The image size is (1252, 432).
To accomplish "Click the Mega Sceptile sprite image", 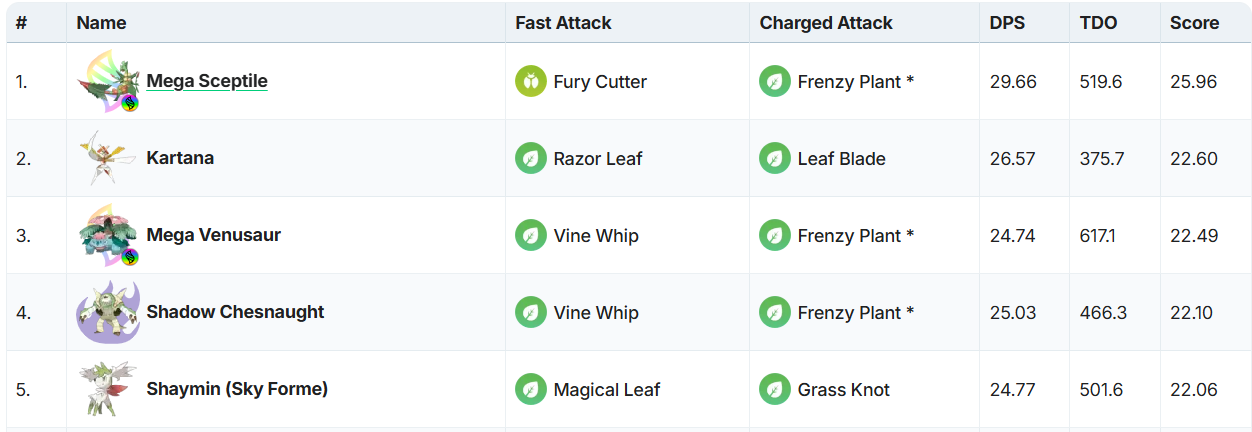I will (x=107, y=82).
